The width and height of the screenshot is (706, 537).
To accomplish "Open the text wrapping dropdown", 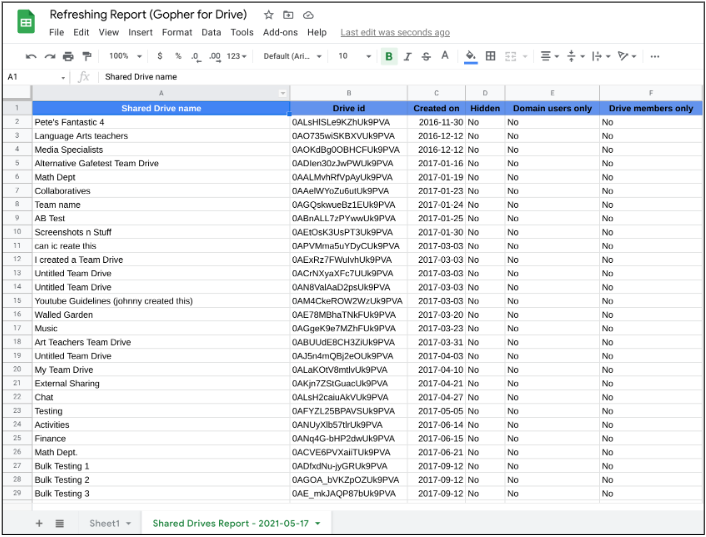I will (601, 56).
